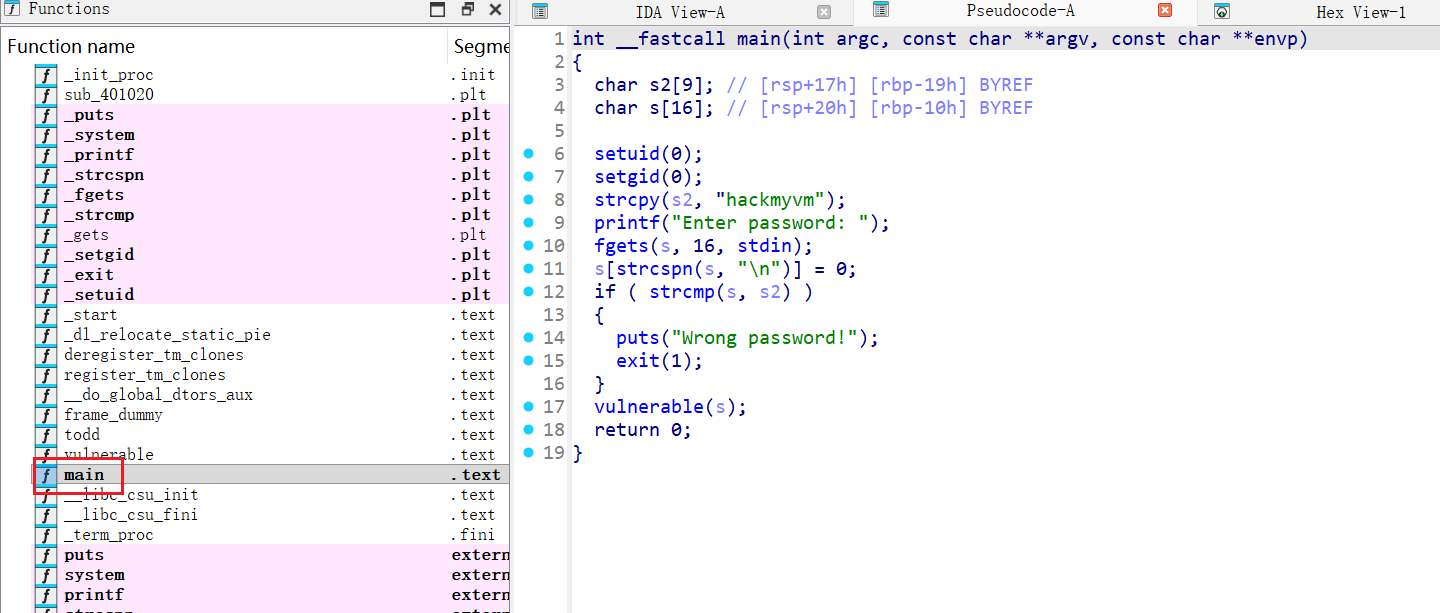
Task: Click the exit(1) call on line 15
Action: pos(660,361)
